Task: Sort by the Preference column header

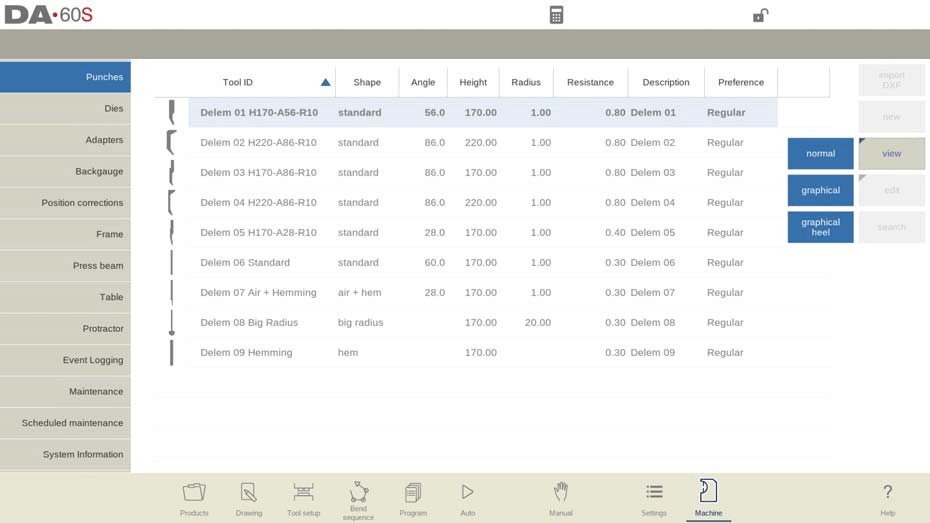Action: click(x=741, y=82)
